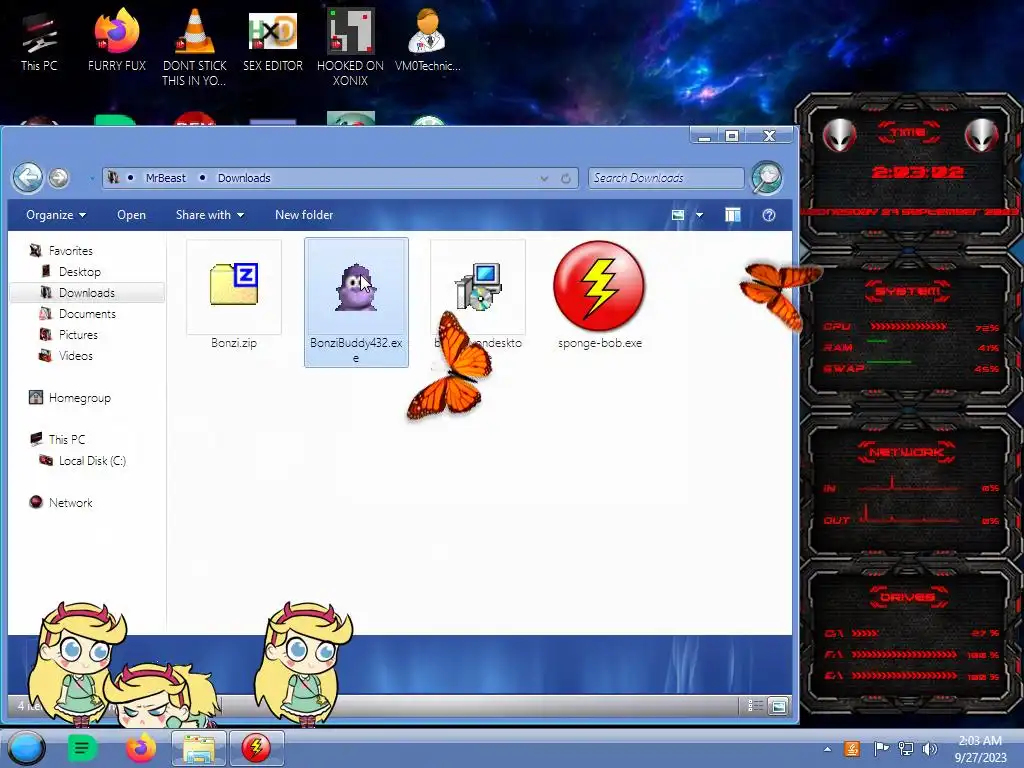The width and height of the screenshot is (1024, 768).
Task: Select Favorites in the navigation pane
Action: pos(71,251)
